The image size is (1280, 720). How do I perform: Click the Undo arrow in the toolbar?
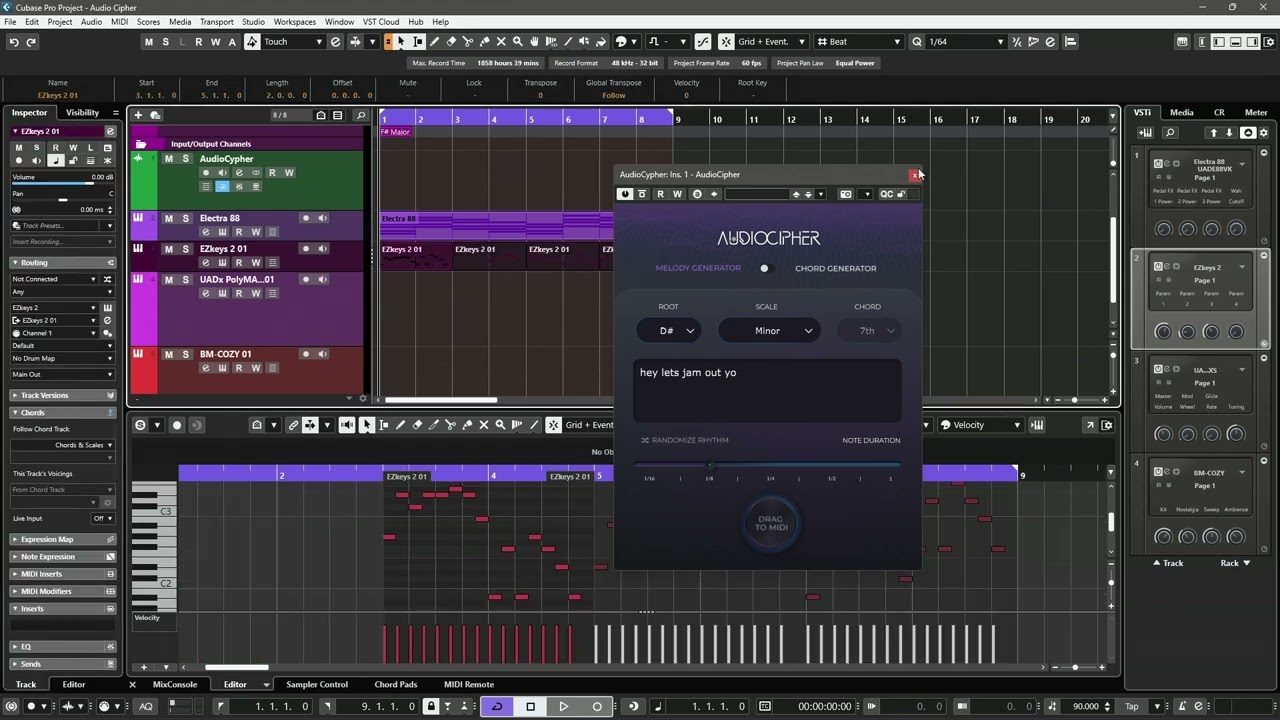pyautogui.click(x=14, y=42)
